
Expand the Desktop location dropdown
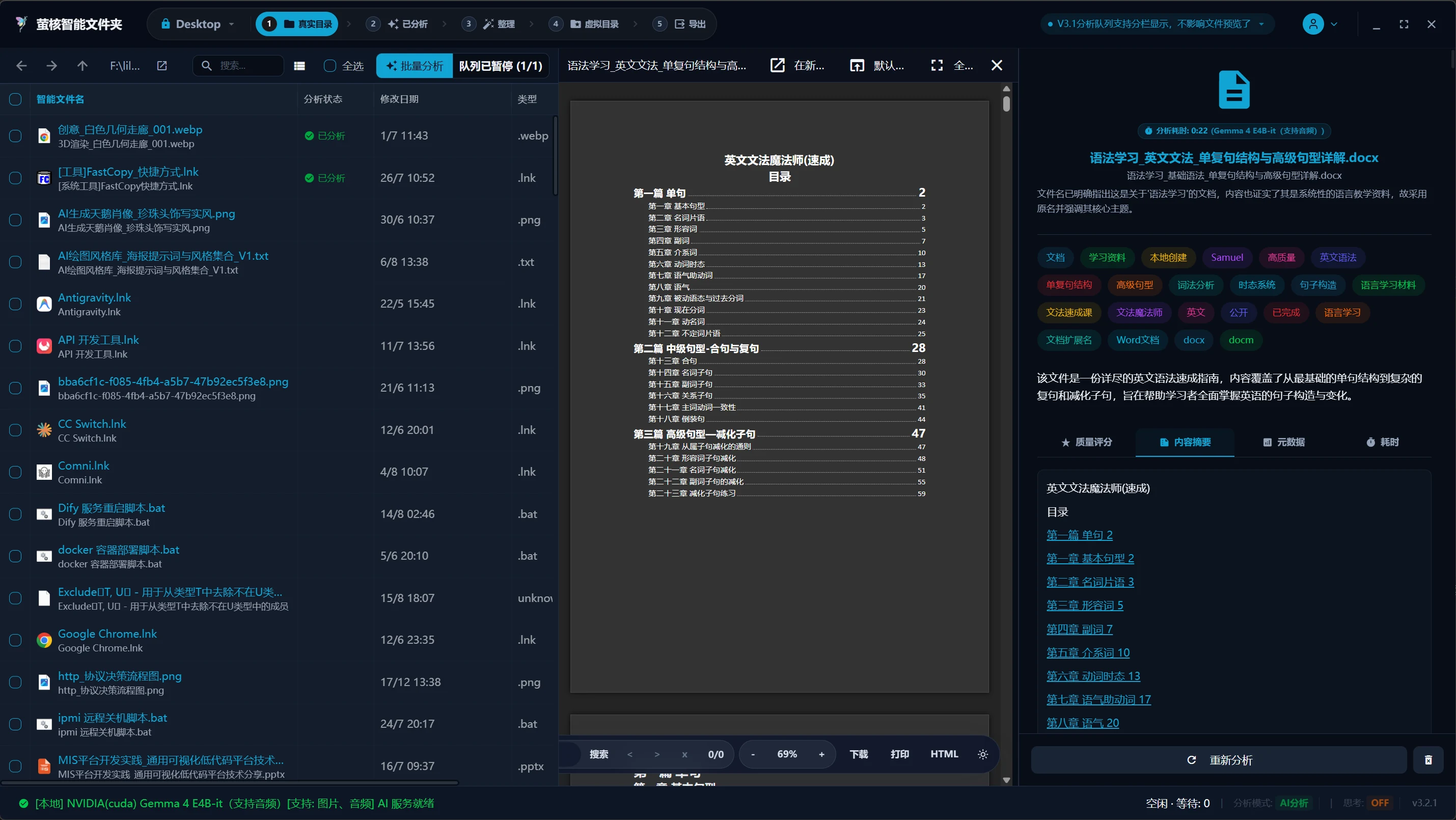(231, 24)
